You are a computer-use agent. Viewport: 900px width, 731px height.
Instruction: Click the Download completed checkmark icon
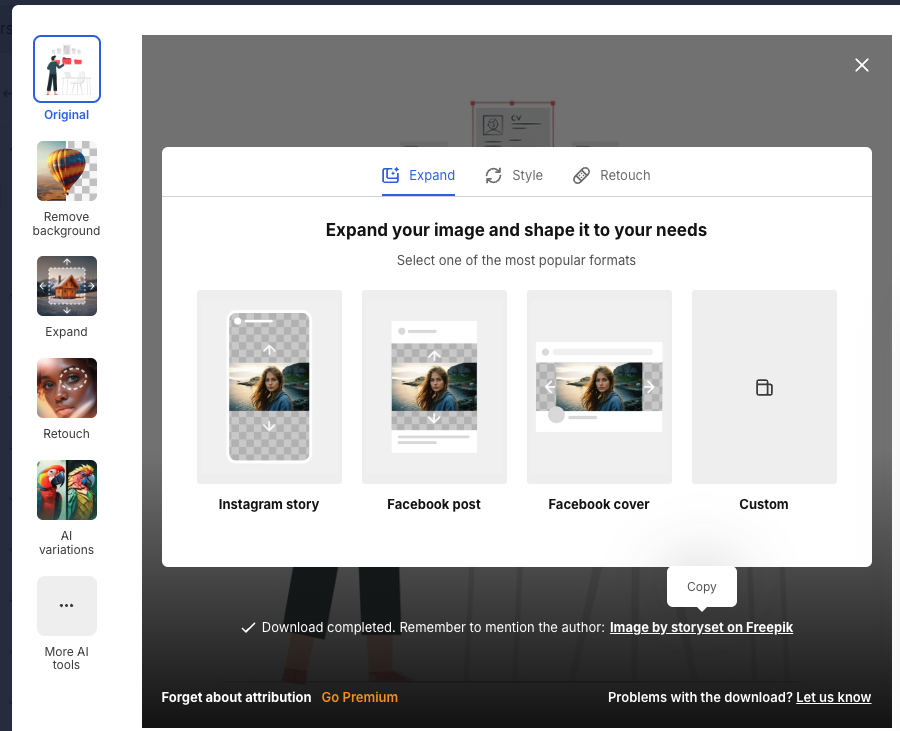pyautogui.click(x=248, y=628)
